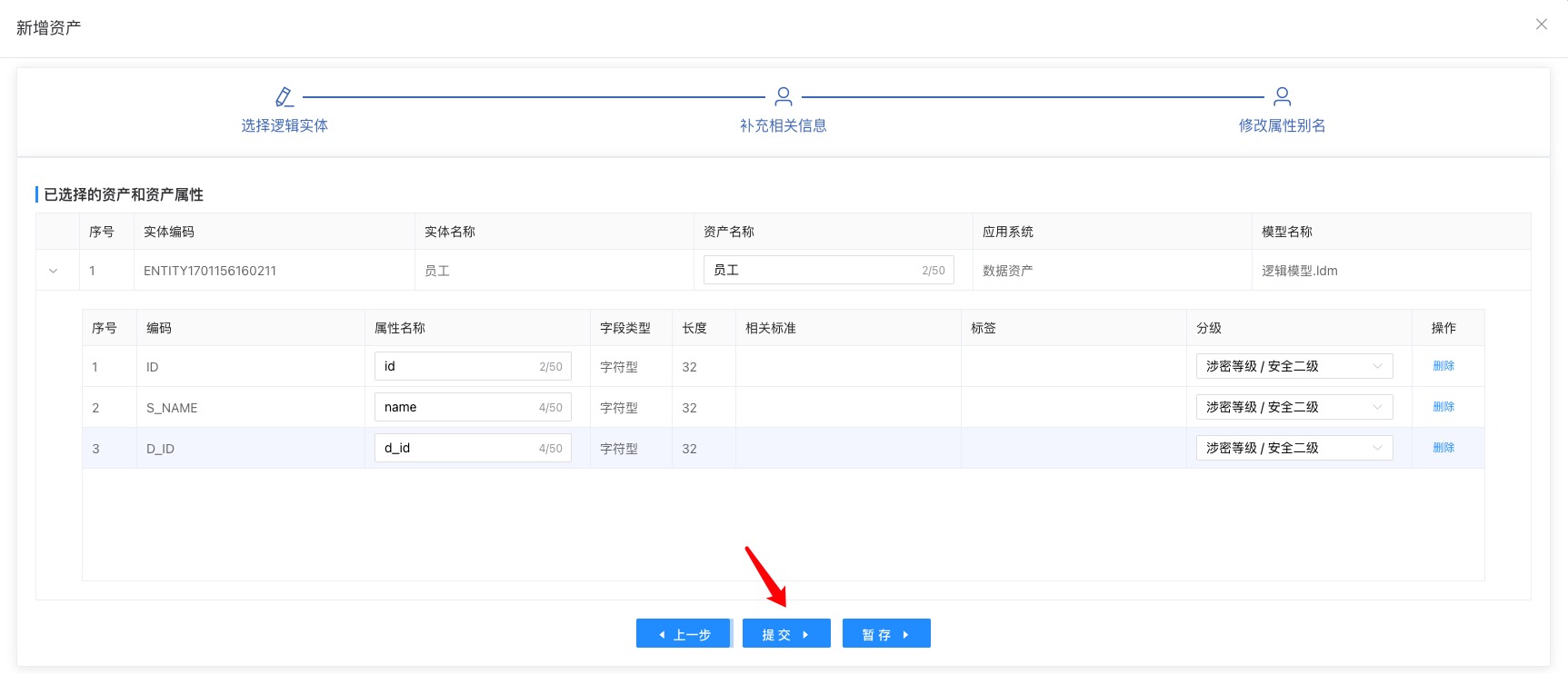Screen dimensions: 1568x674
Task: Click the 模型名称 column header
Action: pyautogui.click(x=1287, y=232)
